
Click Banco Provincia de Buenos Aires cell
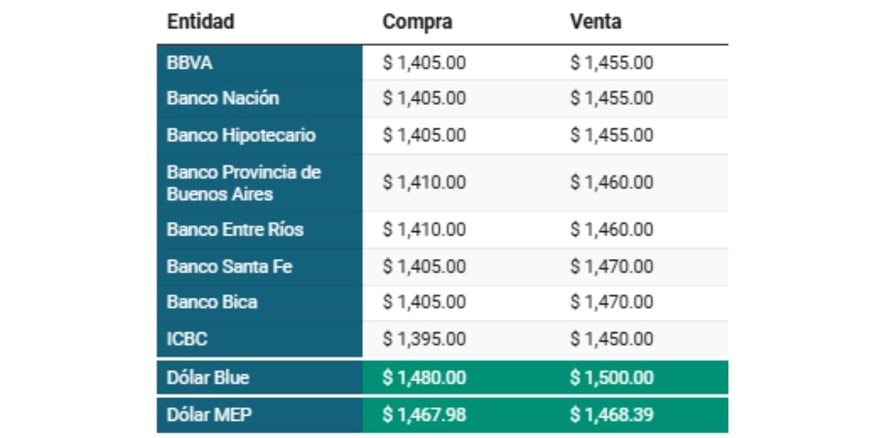244,183
